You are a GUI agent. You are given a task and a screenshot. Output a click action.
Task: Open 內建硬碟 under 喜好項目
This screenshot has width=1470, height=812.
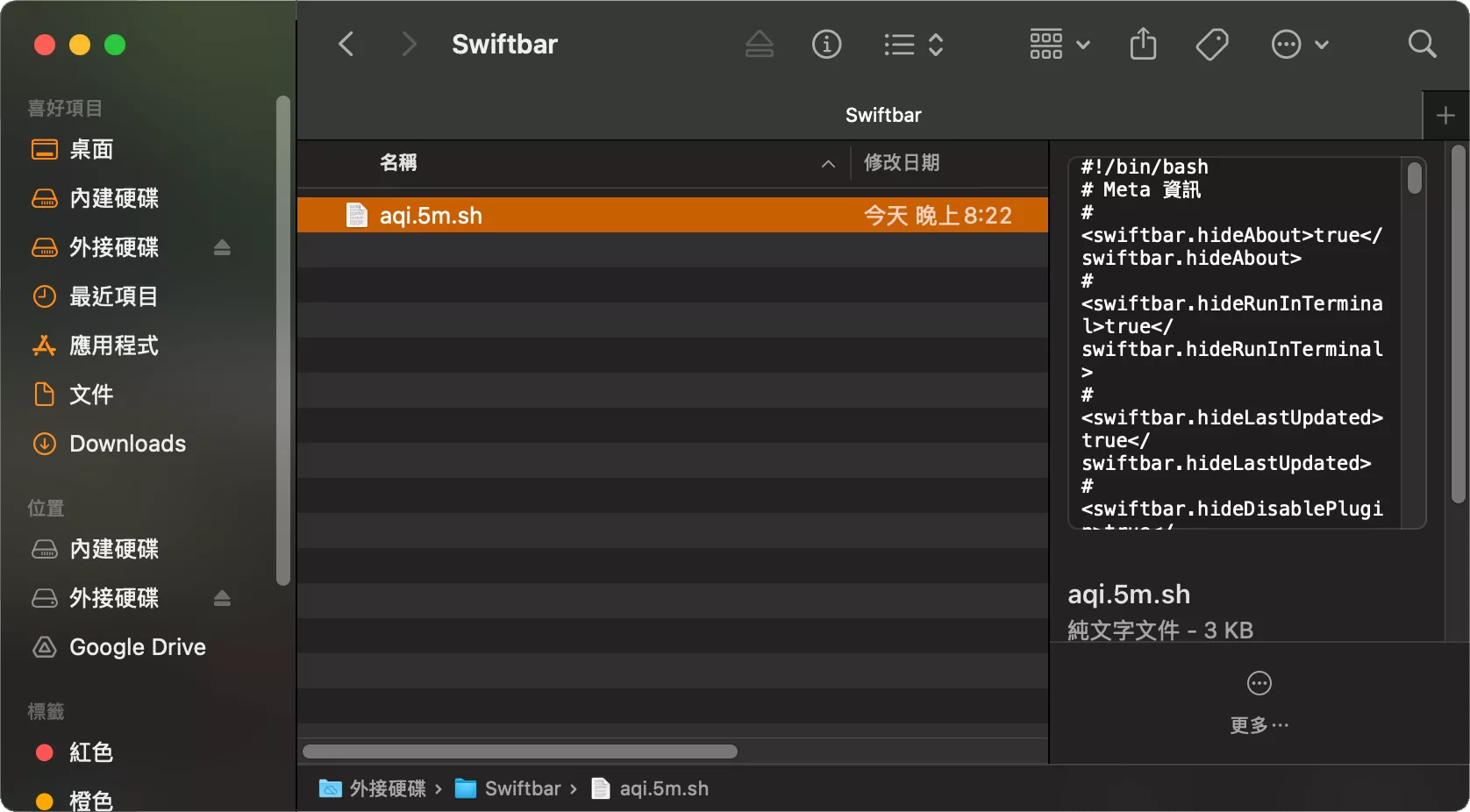(x=114, y=198)
